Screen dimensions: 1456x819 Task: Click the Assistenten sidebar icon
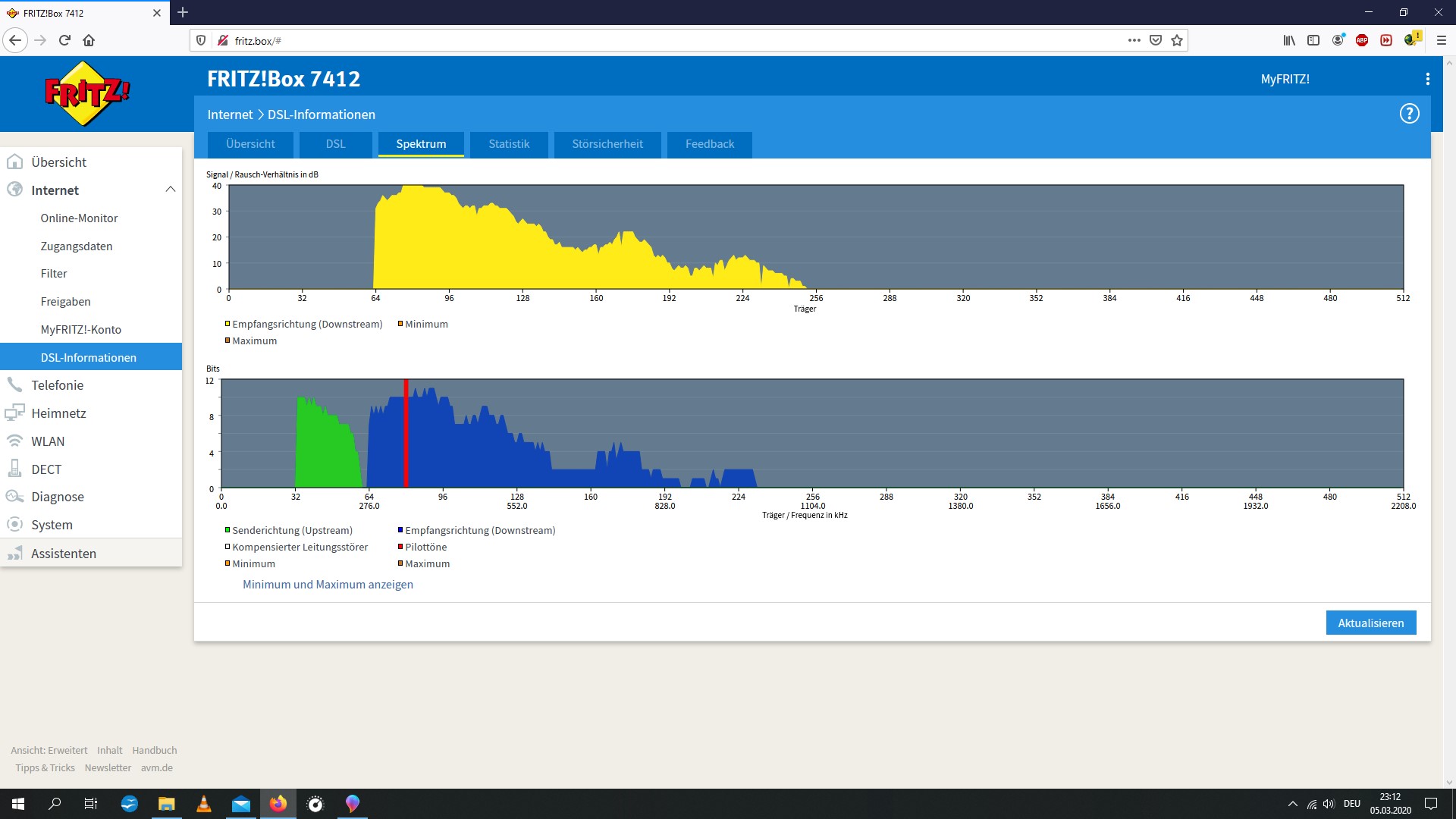(x=14, y=552)
